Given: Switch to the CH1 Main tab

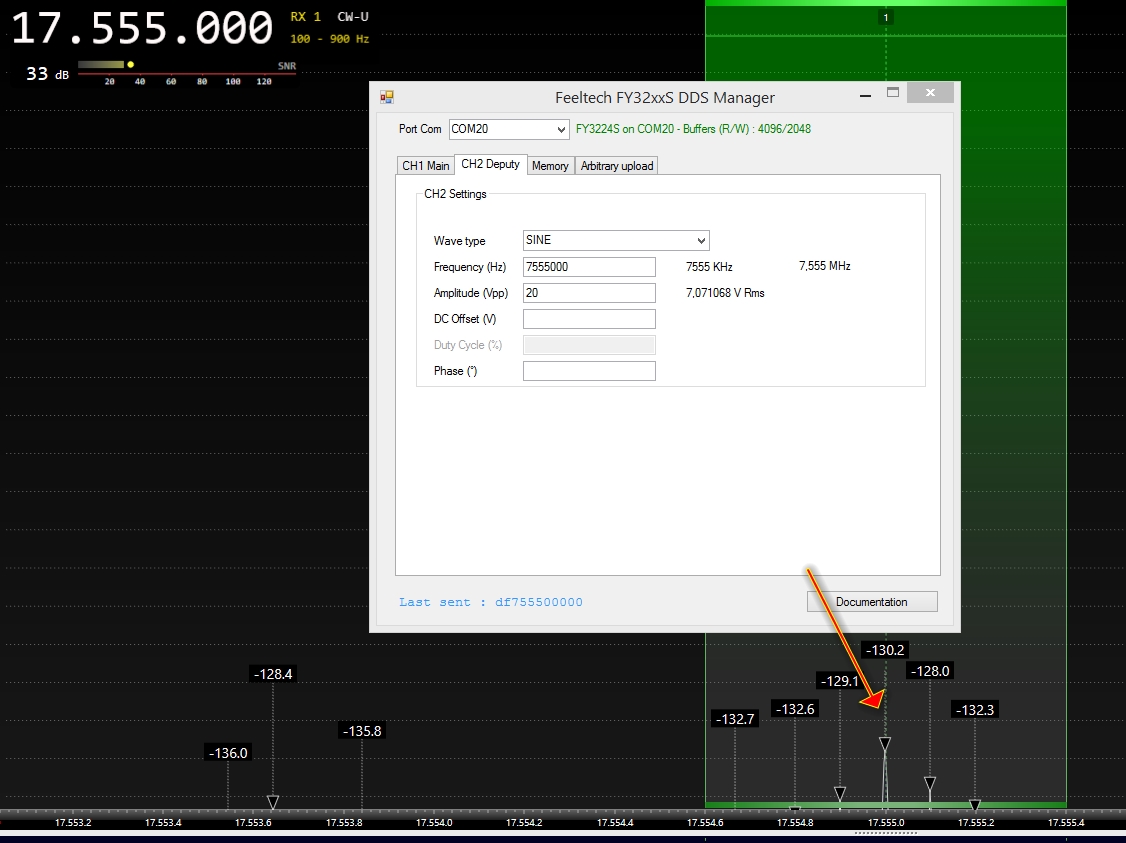Looking at the screenshot, I should pyautogui.click(x=426, y=166).
